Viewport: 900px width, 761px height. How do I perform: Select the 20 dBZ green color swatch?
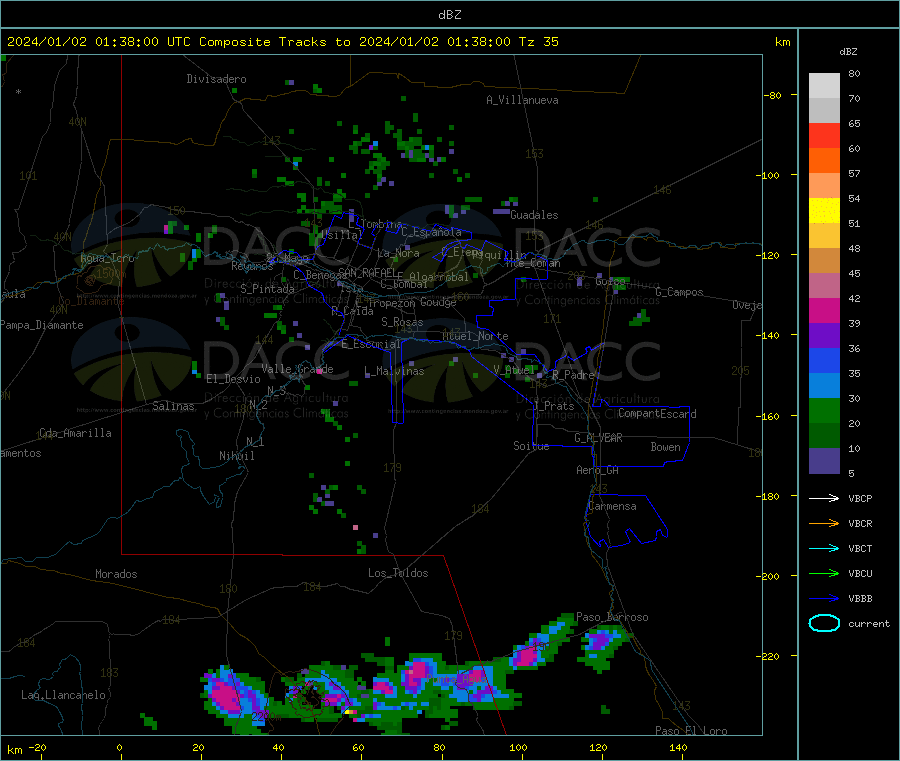point(824,410)
